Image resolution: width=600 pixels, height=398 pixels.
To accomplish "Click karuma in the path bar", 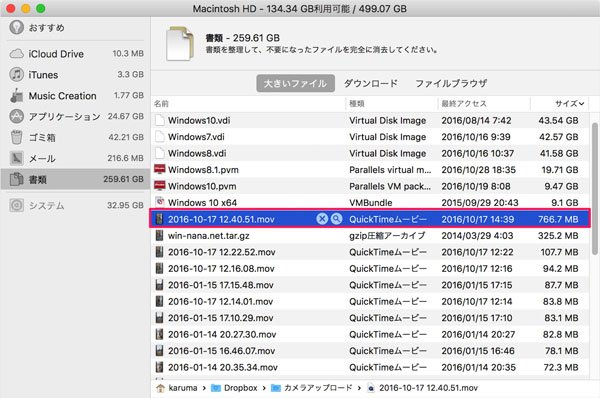I will tap(183, 388).
